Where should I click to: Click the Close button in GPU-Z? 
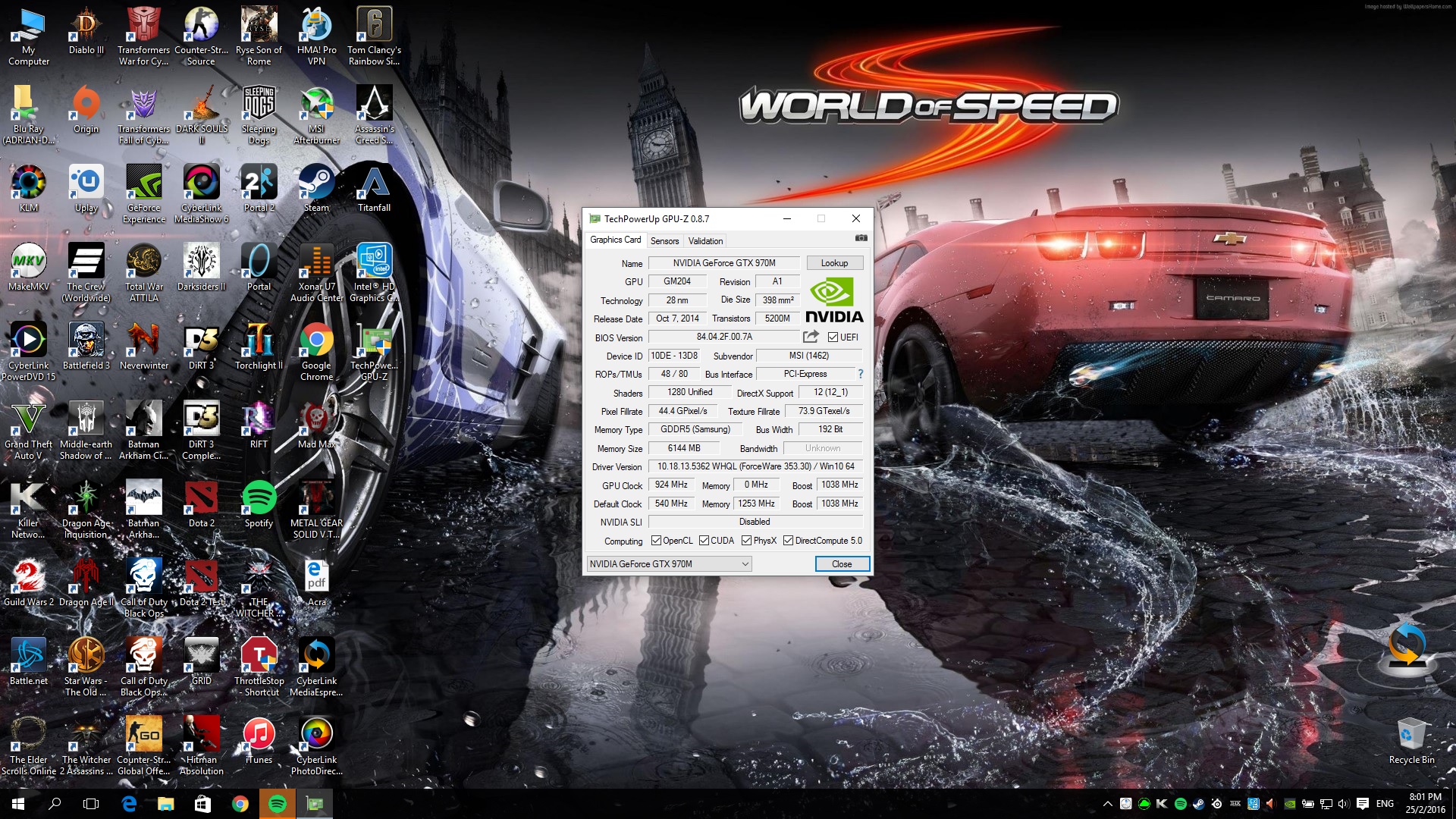842,564
